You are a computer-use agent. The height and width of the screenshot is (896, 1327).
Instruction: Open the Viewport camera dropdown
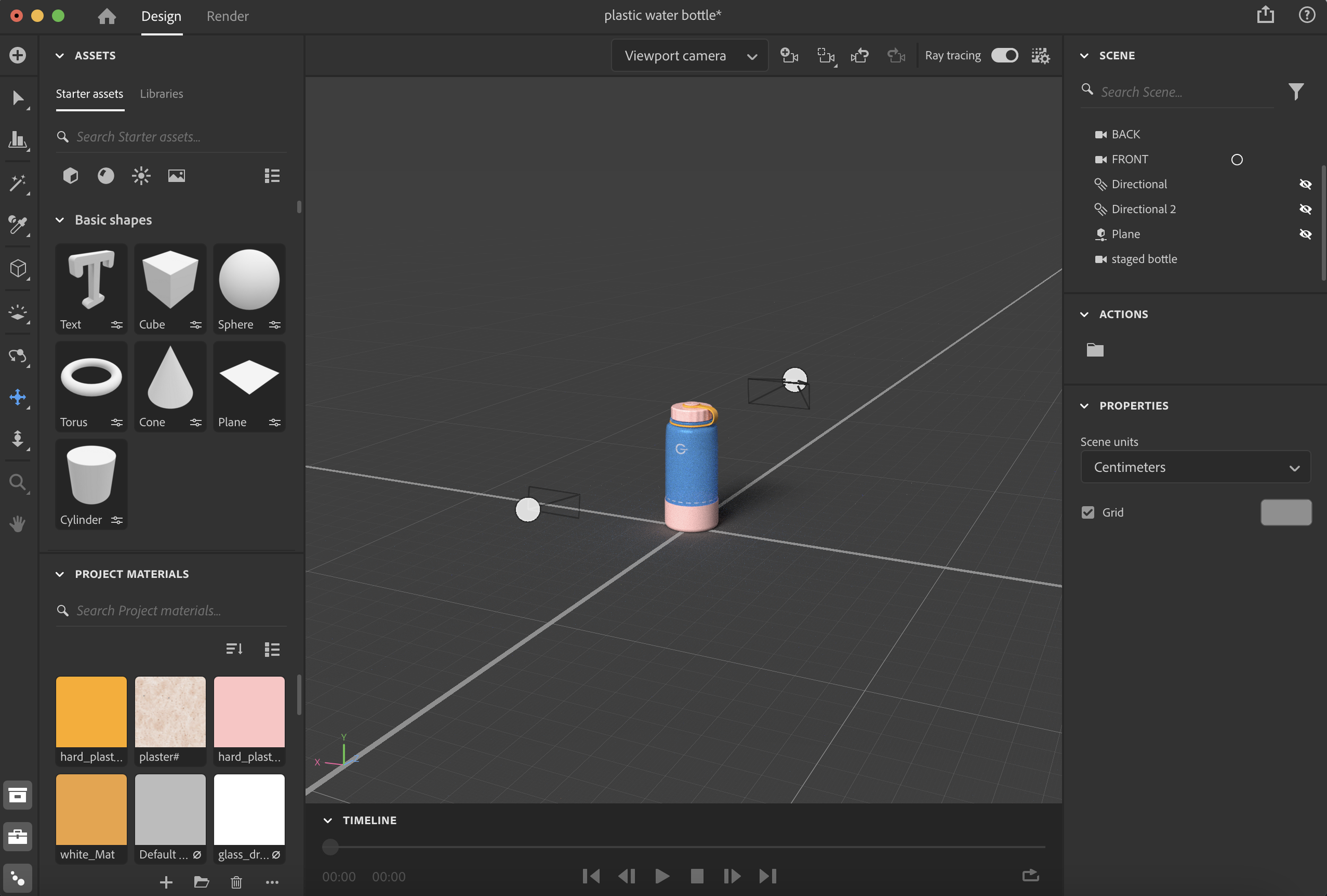point(690,55)
